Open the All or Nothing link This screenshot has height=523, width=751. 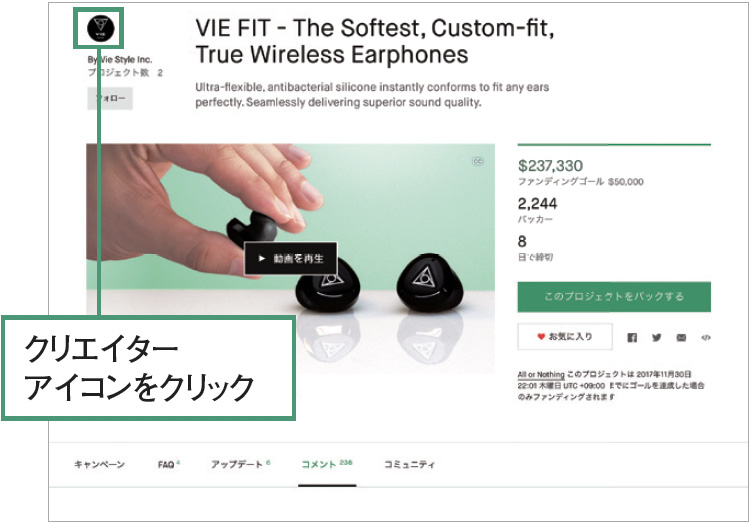(x=541, y=374)
